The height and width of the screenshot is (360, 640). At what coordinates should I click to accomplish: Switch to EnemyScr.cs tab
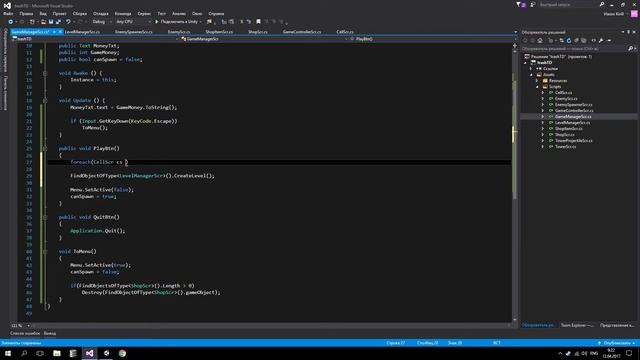coord(179,32)
